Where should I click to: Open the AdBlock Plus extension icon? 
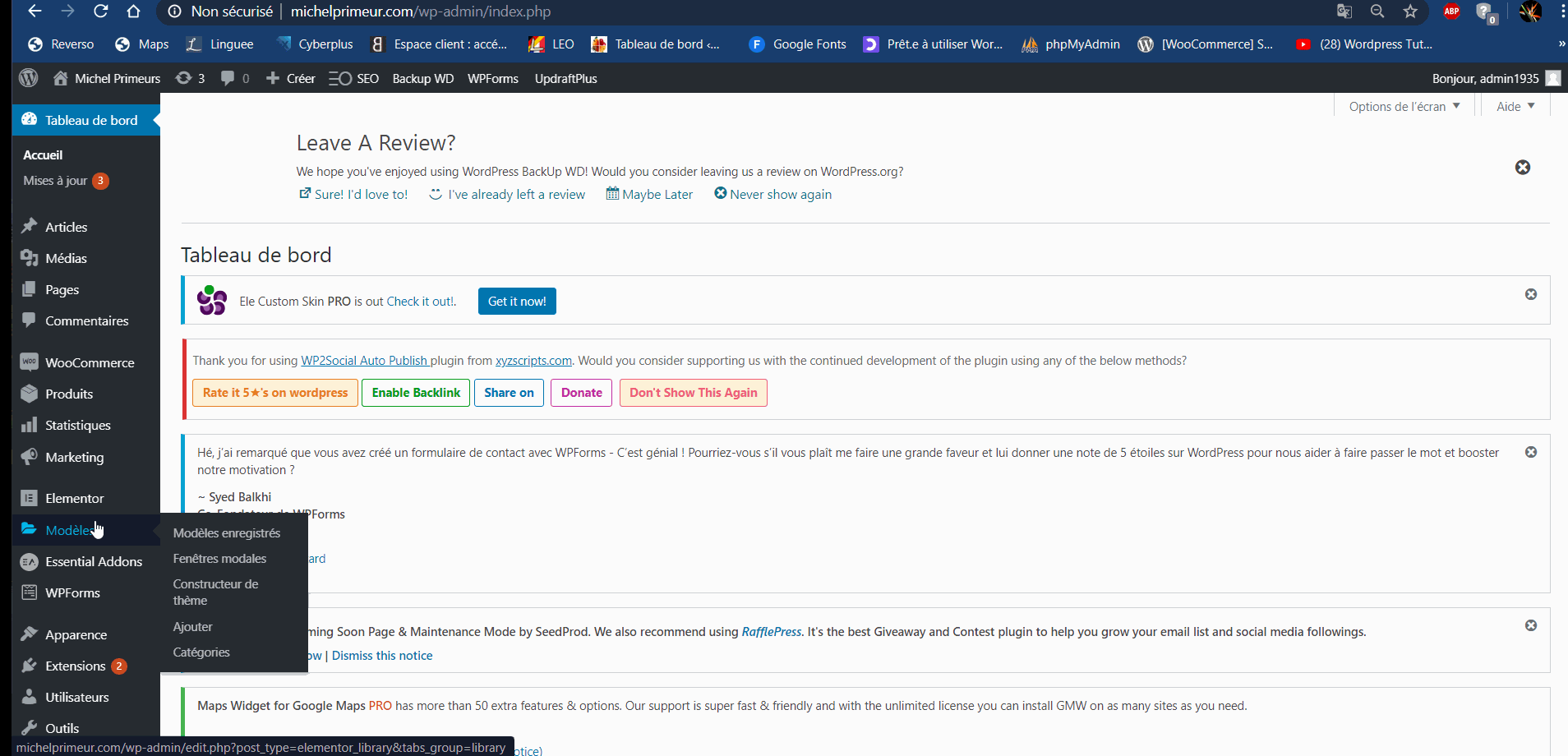1451,12
